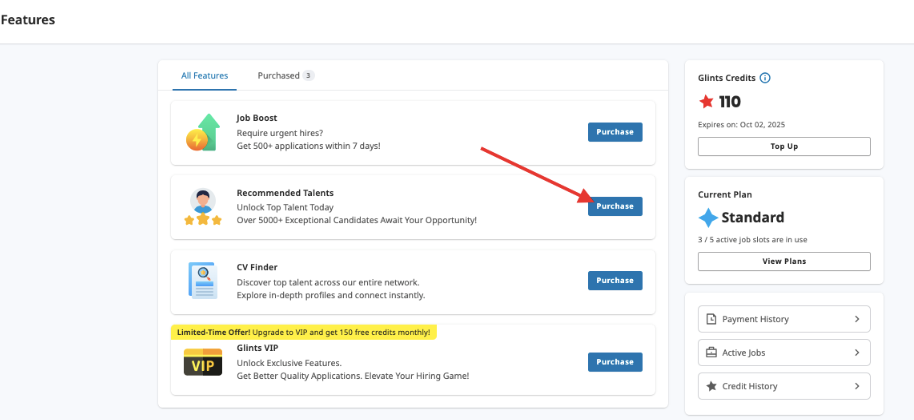Click the Features page heading
The width and height of the screenshot is (914, 420).
[x=28, y=20]
